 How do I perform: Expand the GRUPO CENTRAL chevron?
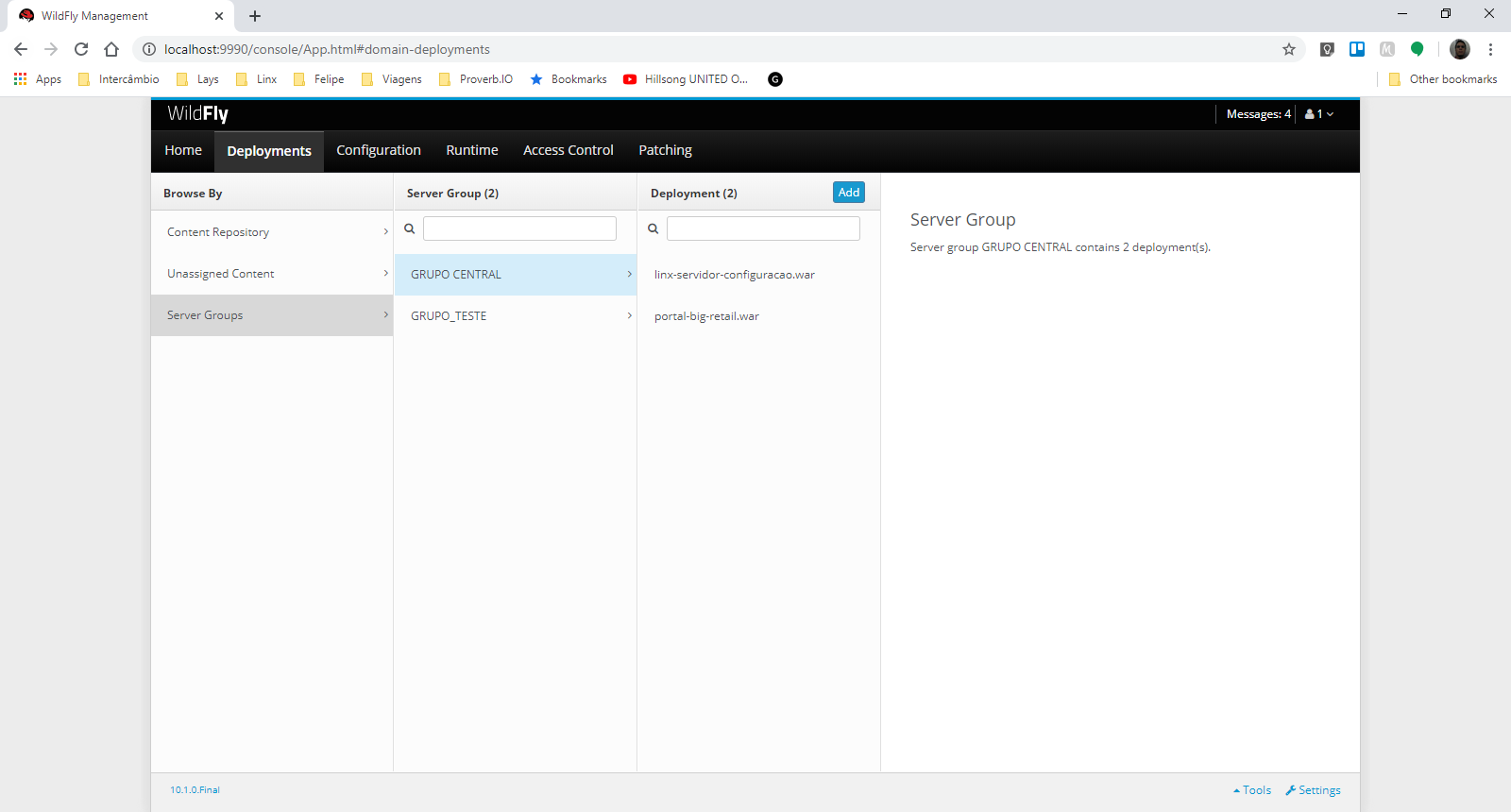[629, 274]
